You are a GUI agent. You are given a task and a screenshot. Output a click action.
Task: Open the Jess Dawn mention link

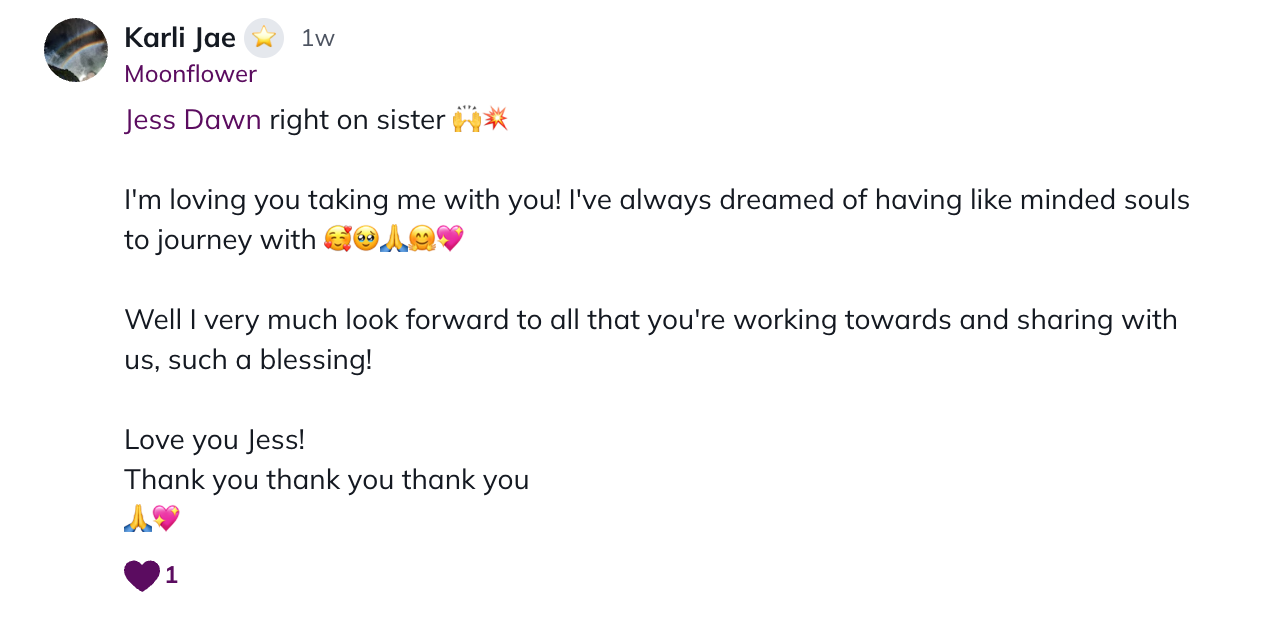pos(193,120)
